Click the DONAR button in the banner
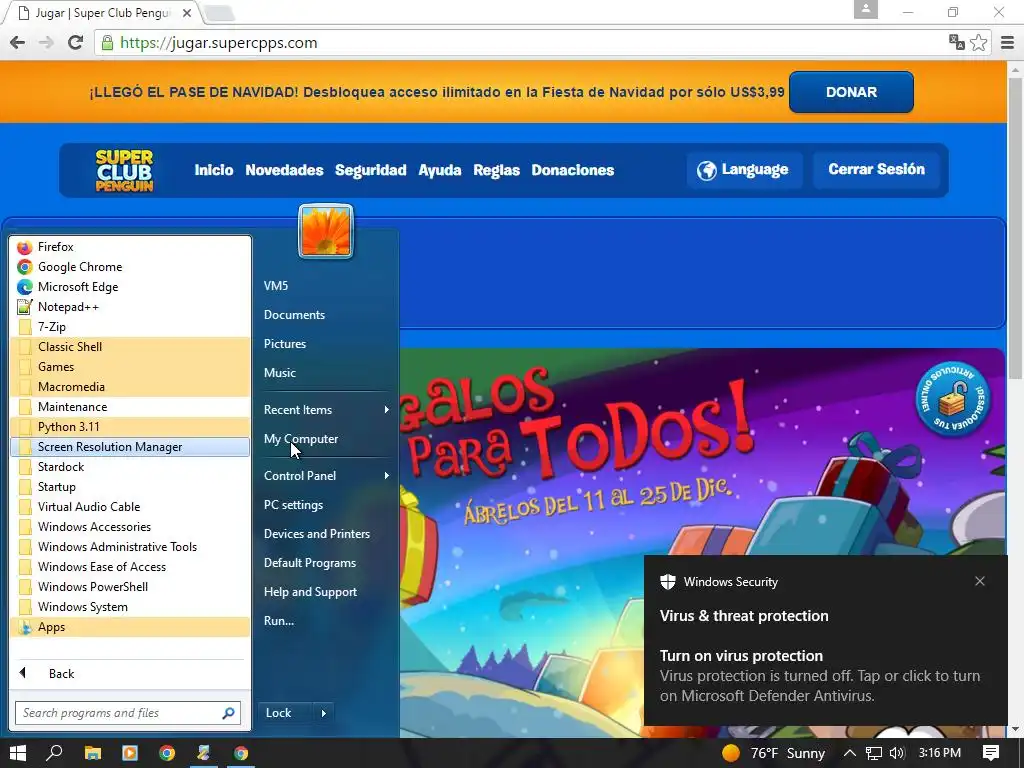The width and height of the screenshot is (1024, 768). tap(851, 92)
